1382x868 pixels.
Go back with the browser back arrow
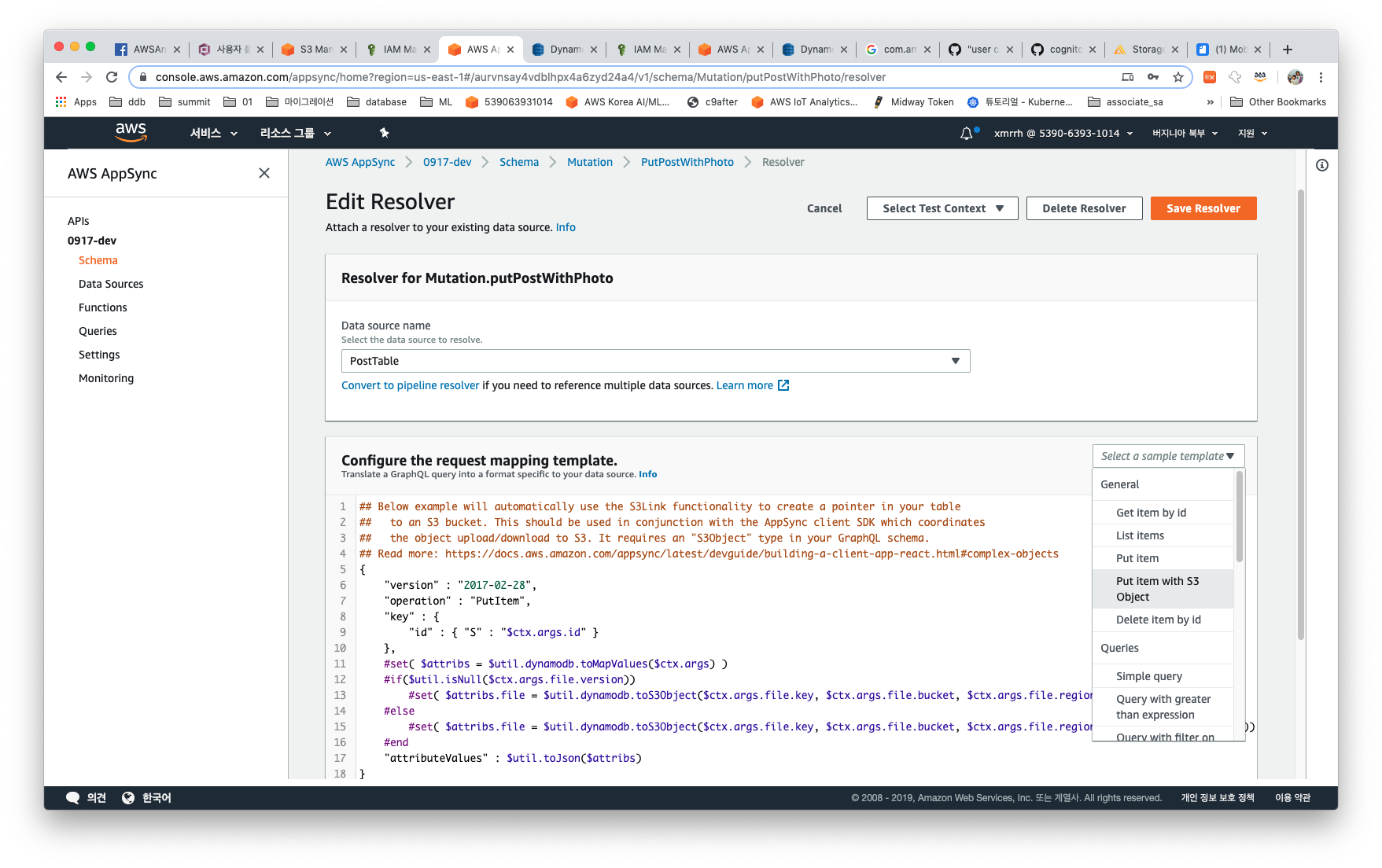tap(61, 77)
